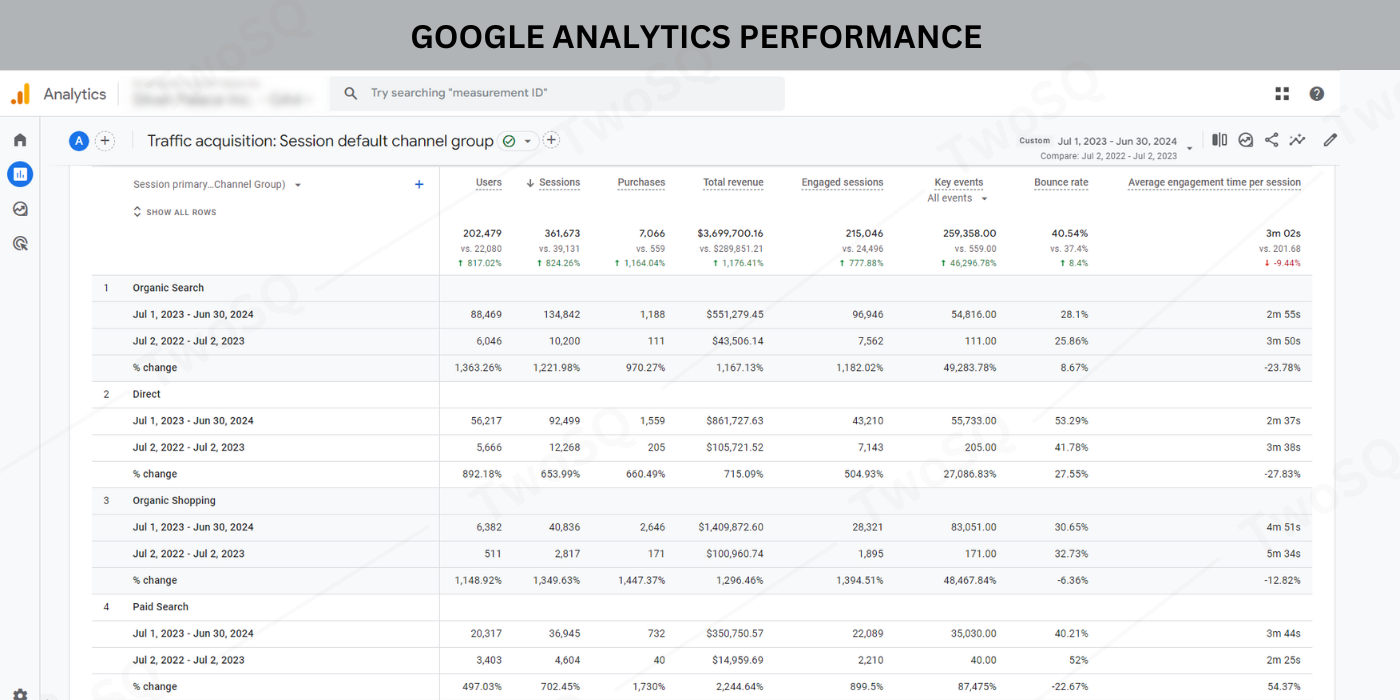
Task: Click Show All Rows expander
Action: click(x=175, y=212)
